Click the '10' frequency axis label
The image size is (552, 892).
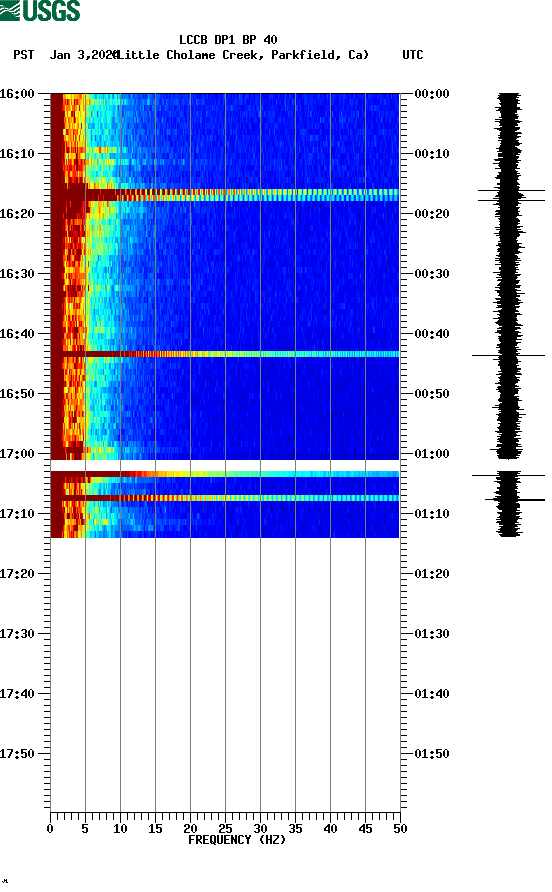120,829
